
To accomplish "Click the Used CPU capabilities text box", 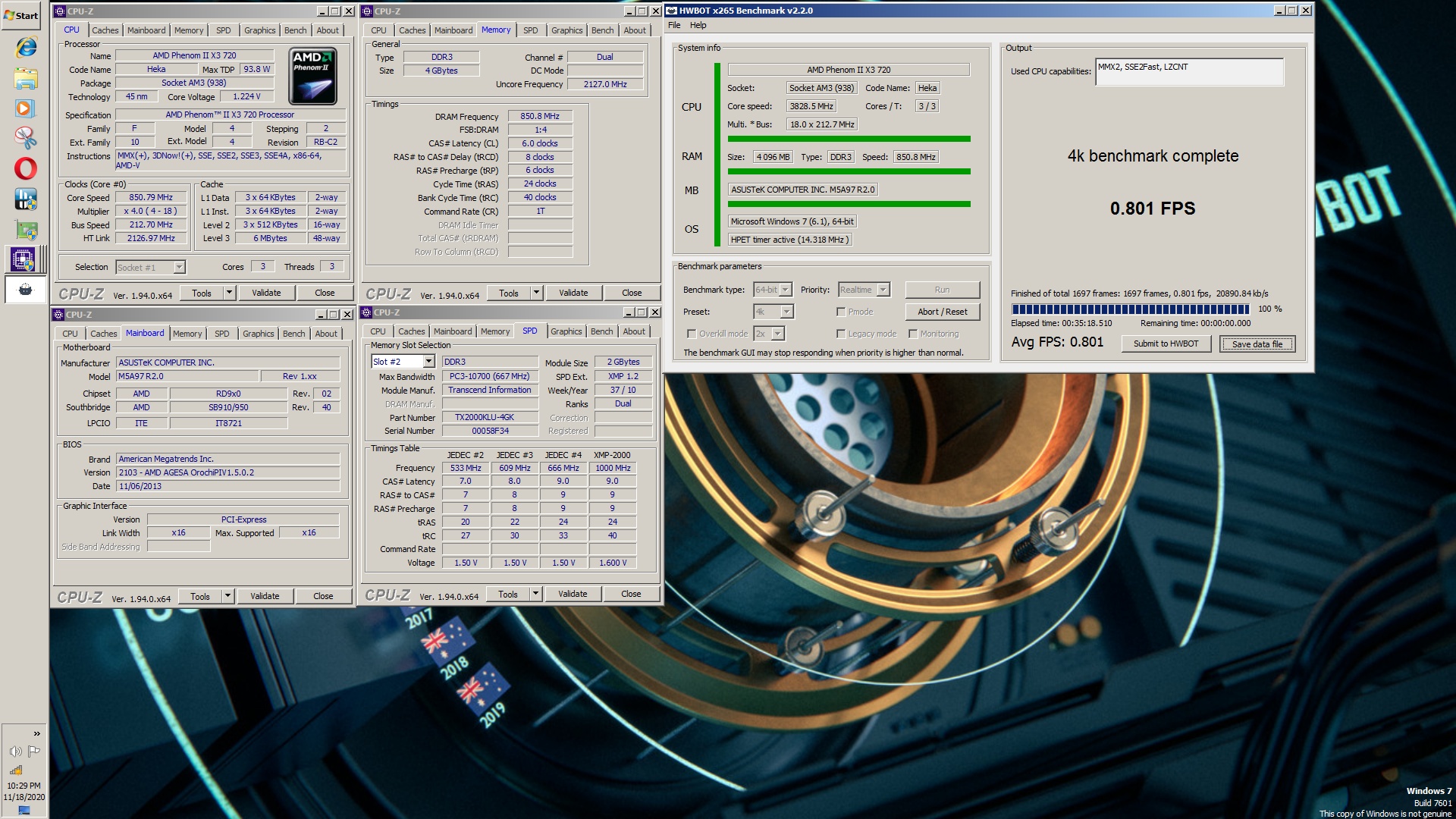I will 1189,71.
